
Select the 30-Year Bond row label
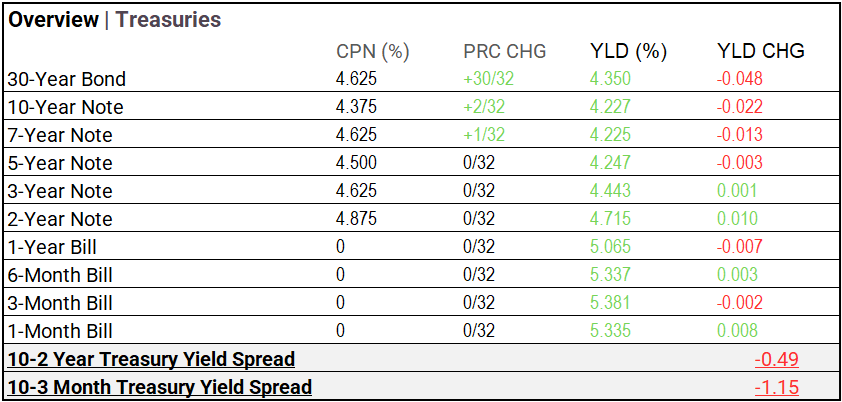coord(67,79)
